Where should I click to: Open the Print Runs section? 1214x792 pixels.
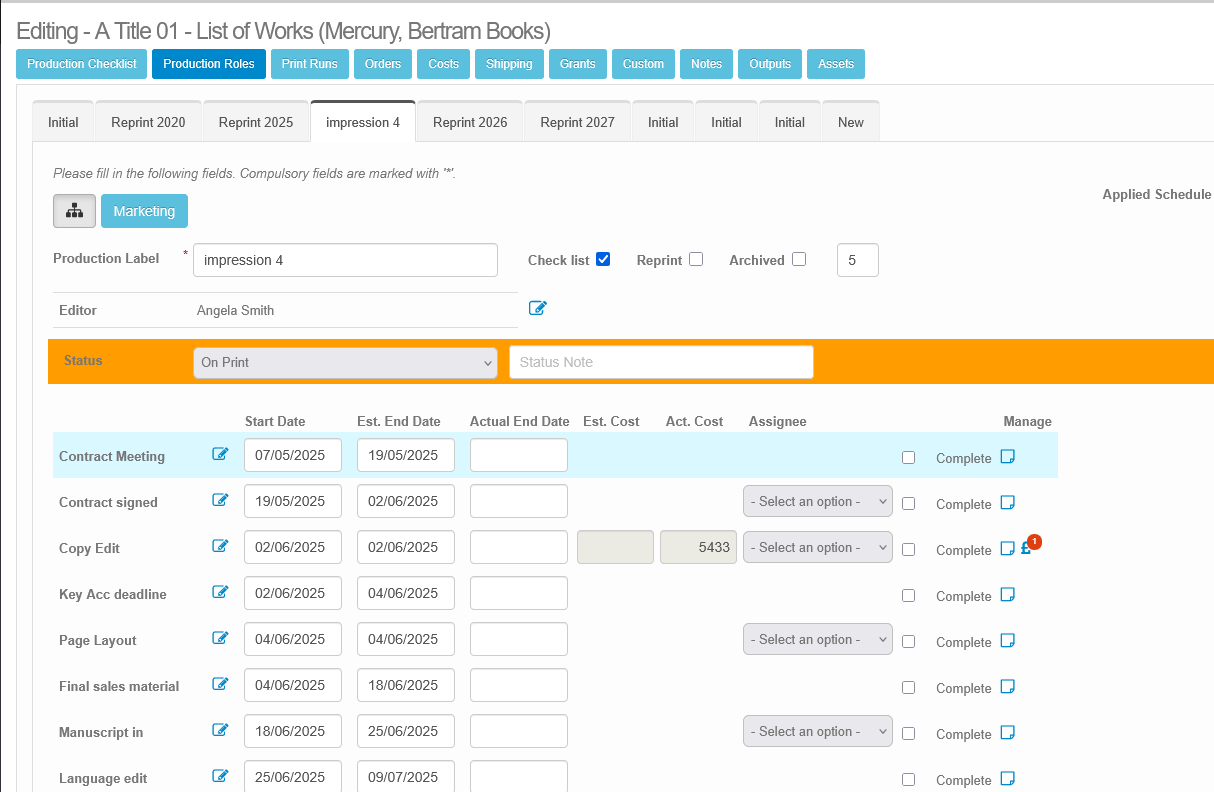(310, 64)
